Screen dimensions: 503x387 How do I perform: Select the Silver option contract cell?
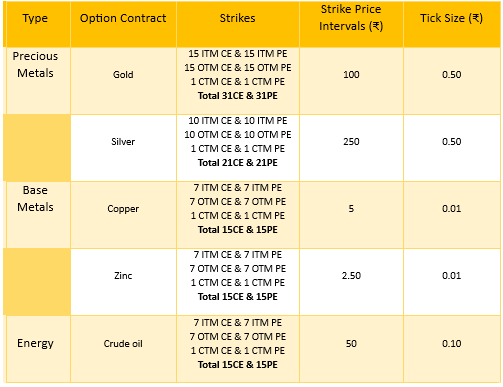tap(123, 142)
